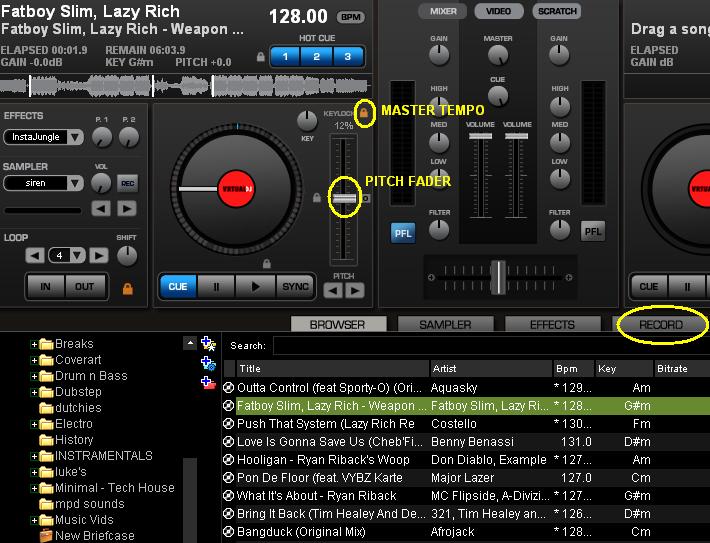Click the left deck filter knob
This screenshot has width=710, height=543.
click(439, 229)
